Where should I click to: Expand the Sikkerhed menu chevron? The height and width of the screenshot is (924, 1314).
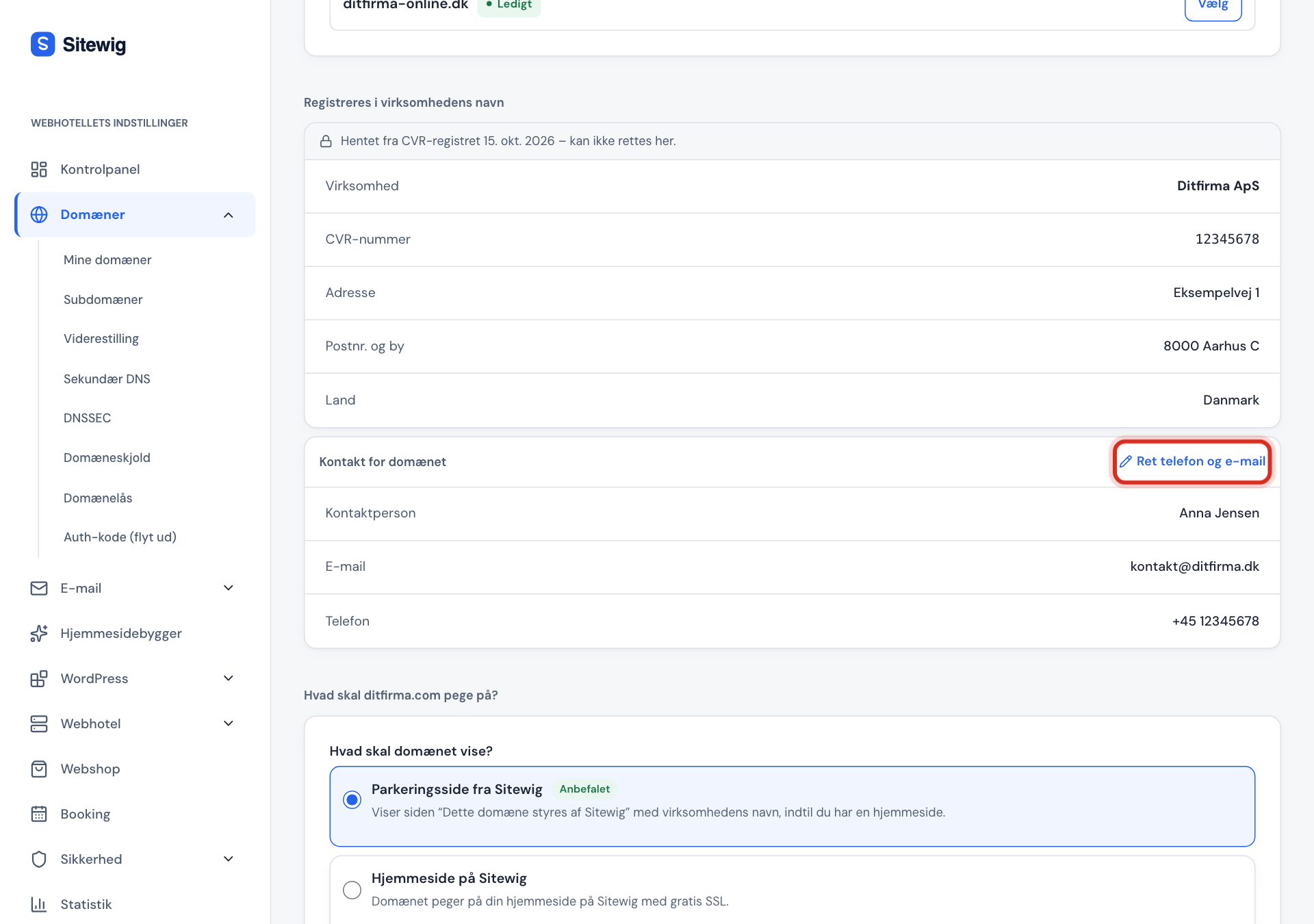point(229,859)
